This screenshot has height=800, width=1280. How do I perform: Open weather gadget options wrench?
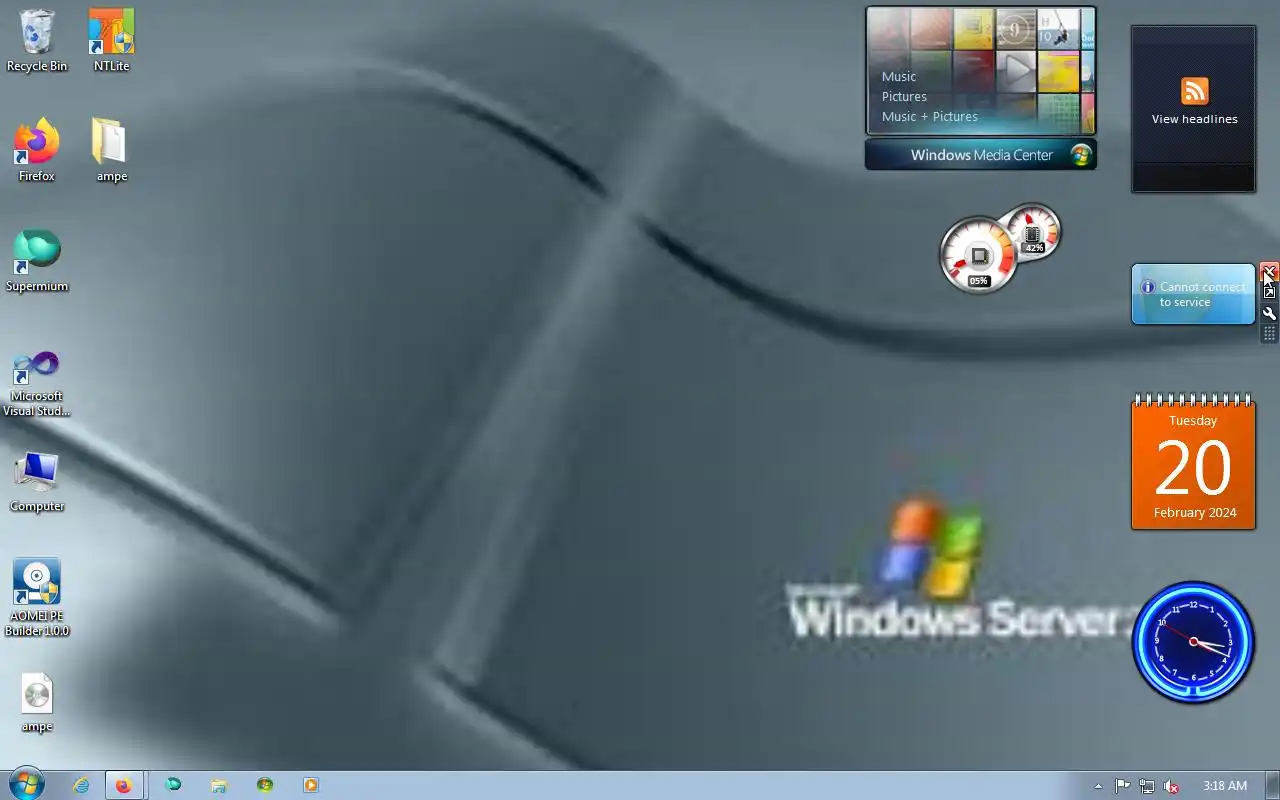click(1269, 313)
